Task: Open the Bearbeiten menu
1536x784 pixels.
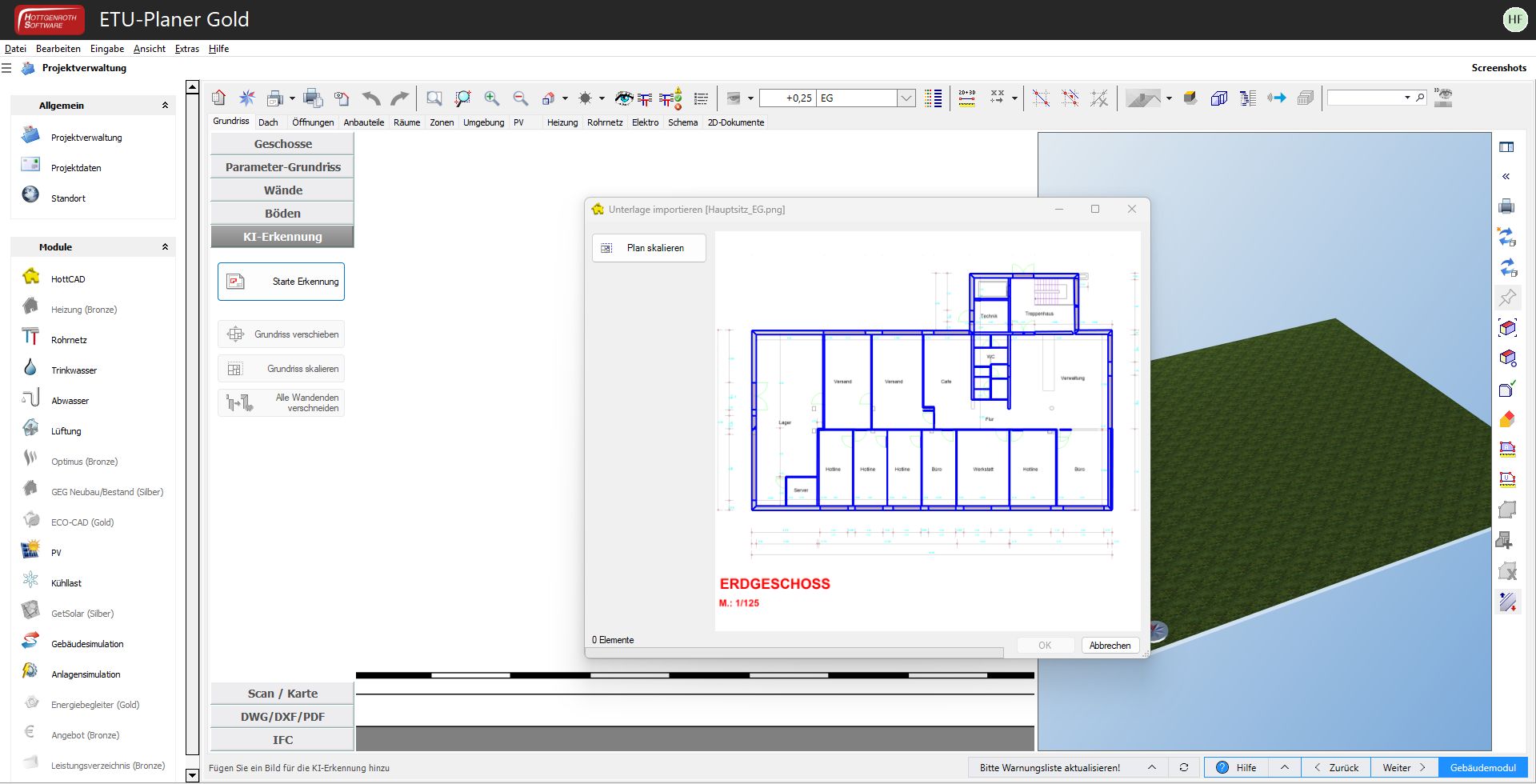Action: click(58, 49)
